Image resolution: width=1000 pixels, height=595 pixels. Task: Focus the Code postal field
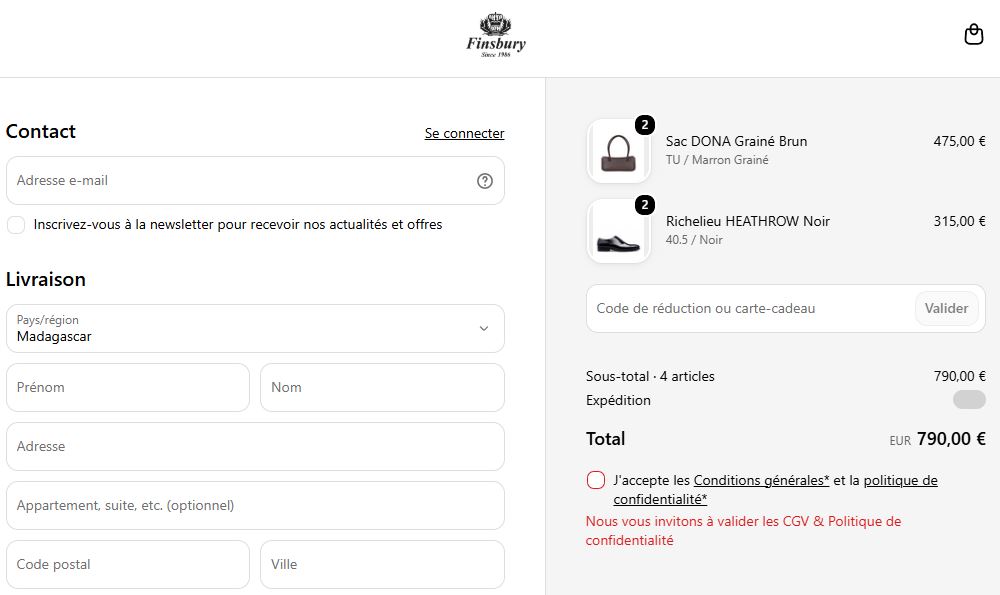[128, 564]
